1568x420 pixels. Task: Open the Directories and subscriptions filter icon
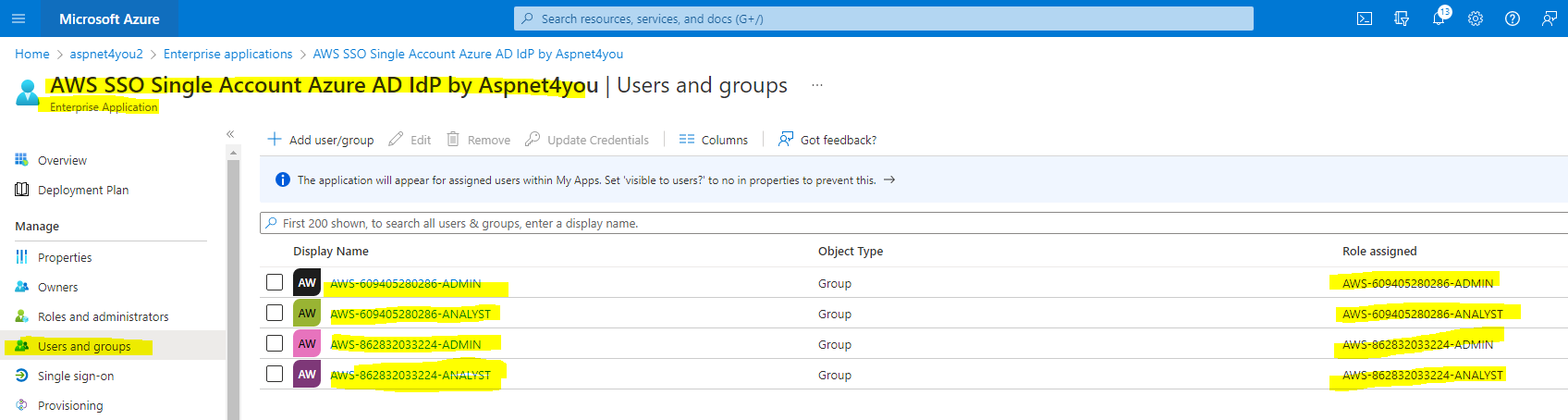1402,19
